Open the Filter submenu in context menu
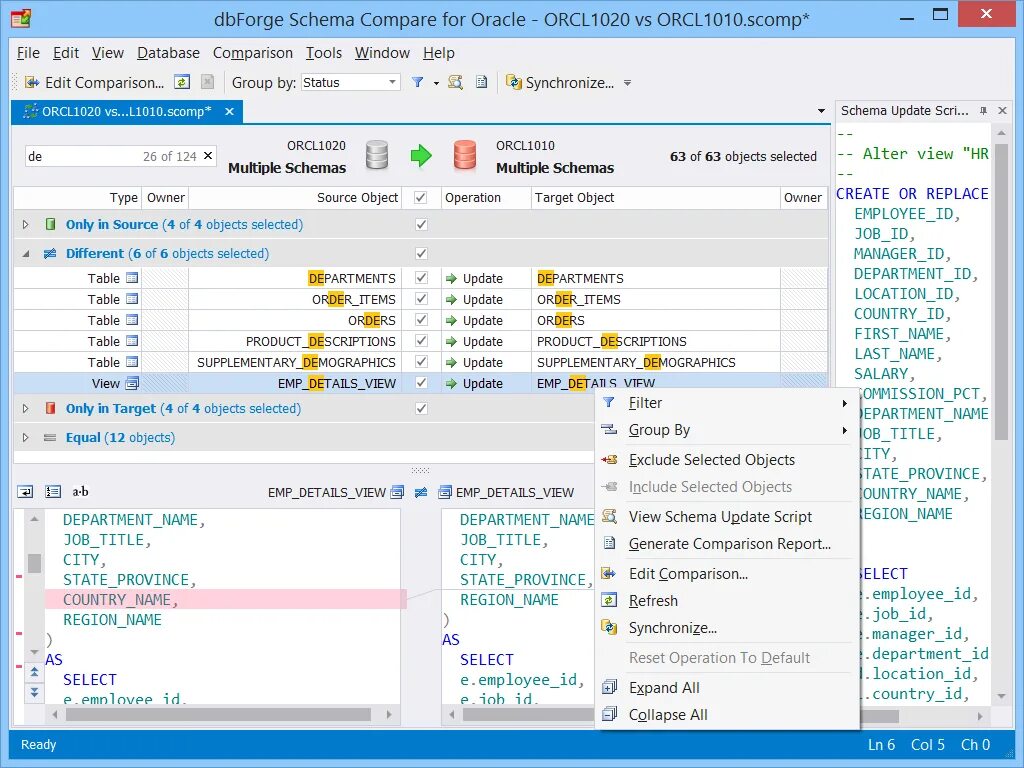Screen dimensions: 1024x768 [x=726, y=403]
